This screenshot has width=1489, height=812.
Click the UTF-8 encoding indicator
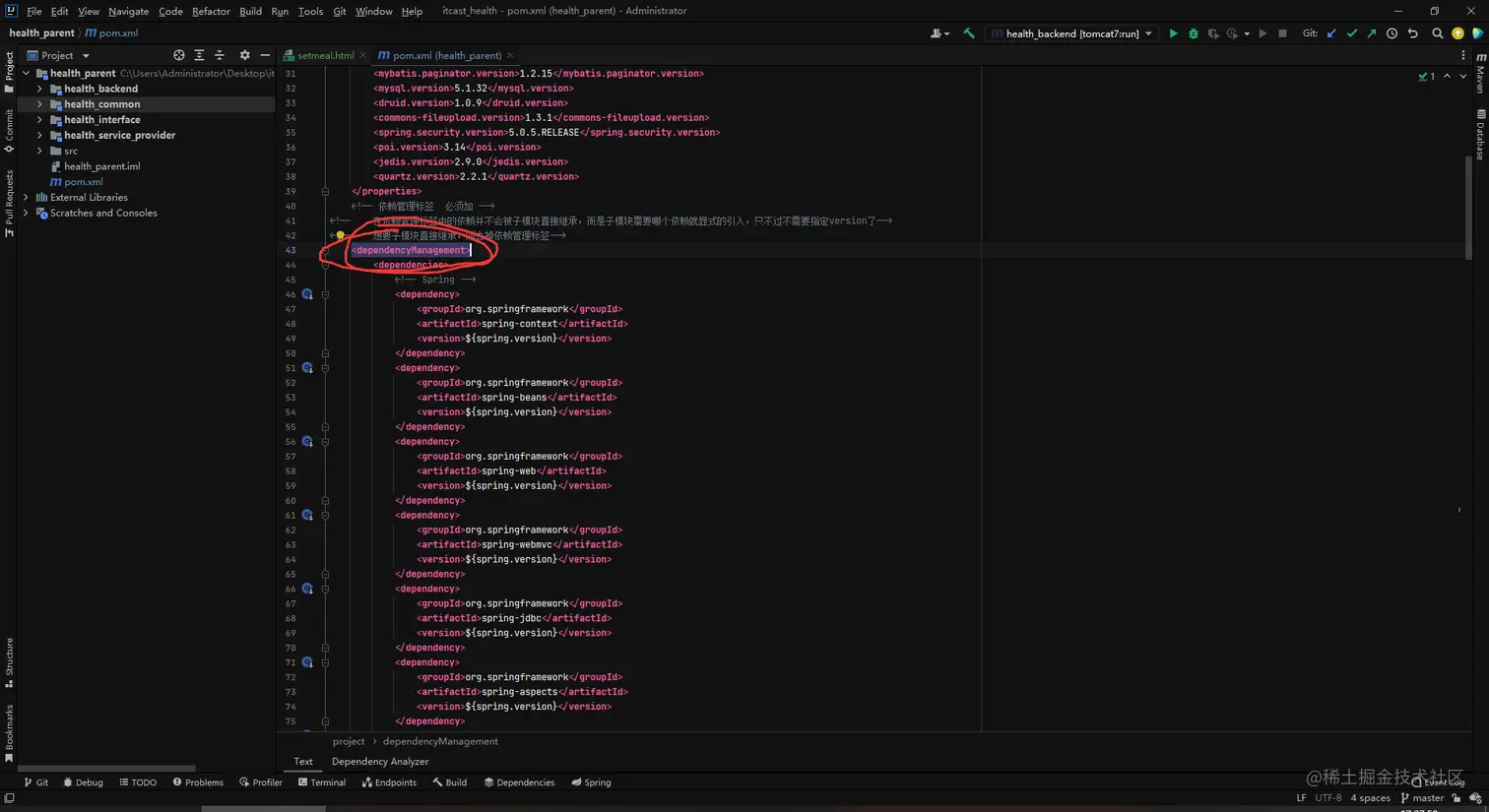tap(1328, 798)
